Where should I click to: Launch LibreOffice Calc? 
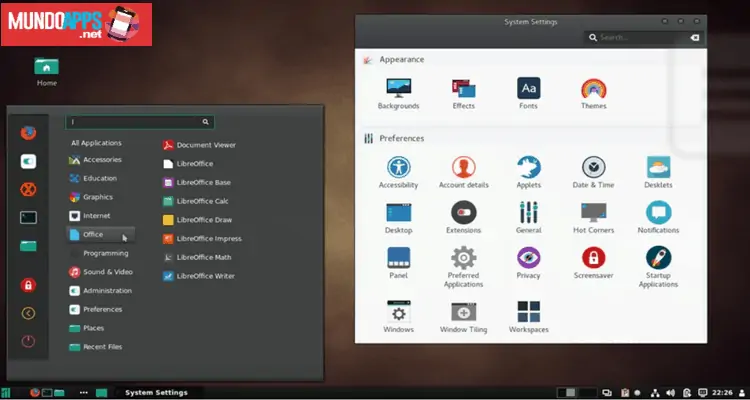196,201
